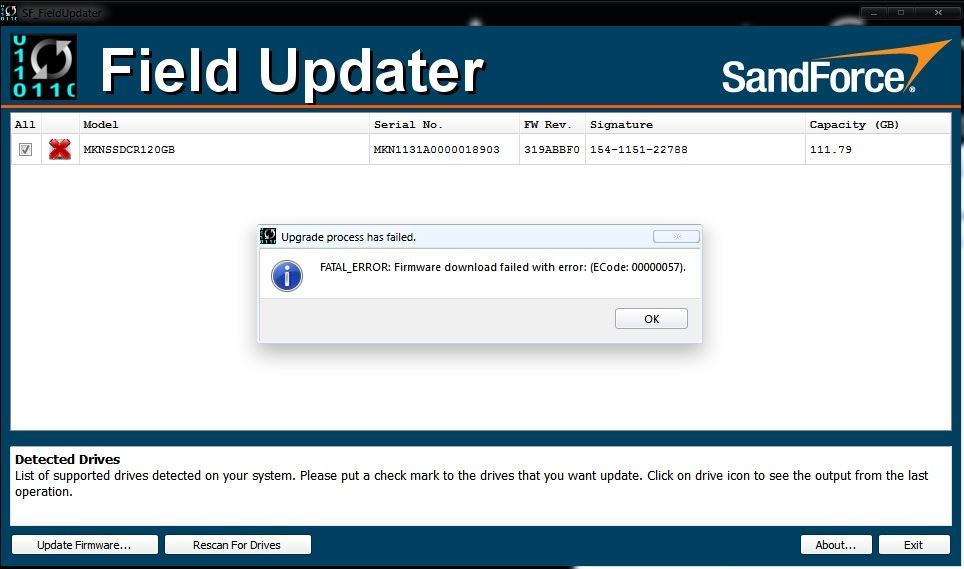The image size is (964, 569).
Task: Click capacity value 111.79
Action: pos(831,149)
